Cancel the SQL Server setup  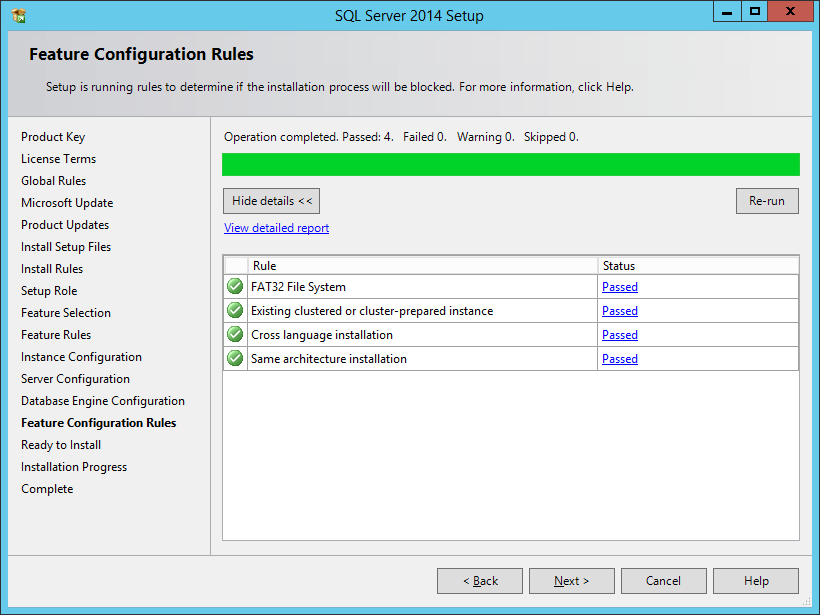click(663, 581)
